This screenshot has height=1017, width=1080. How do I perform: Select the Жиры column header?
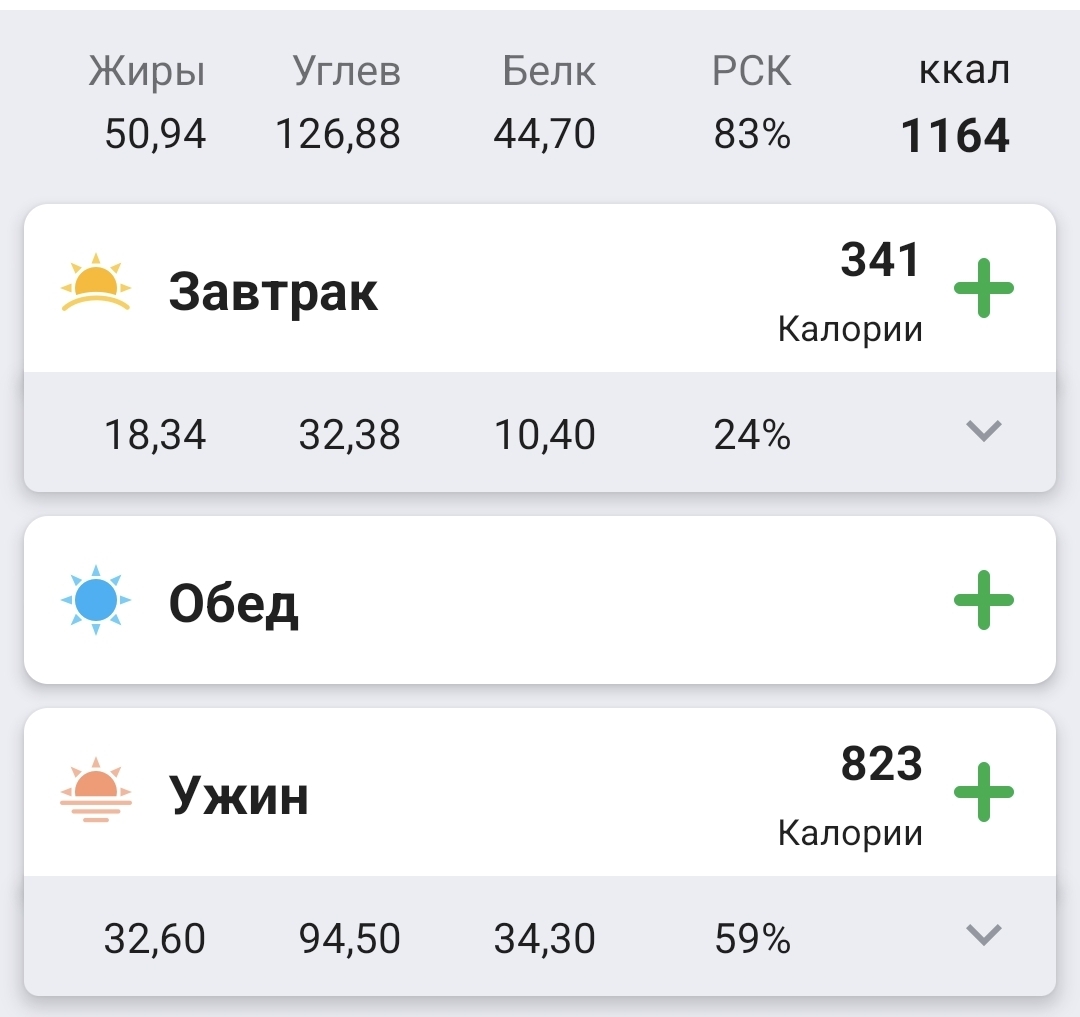(x=147, y=72)
